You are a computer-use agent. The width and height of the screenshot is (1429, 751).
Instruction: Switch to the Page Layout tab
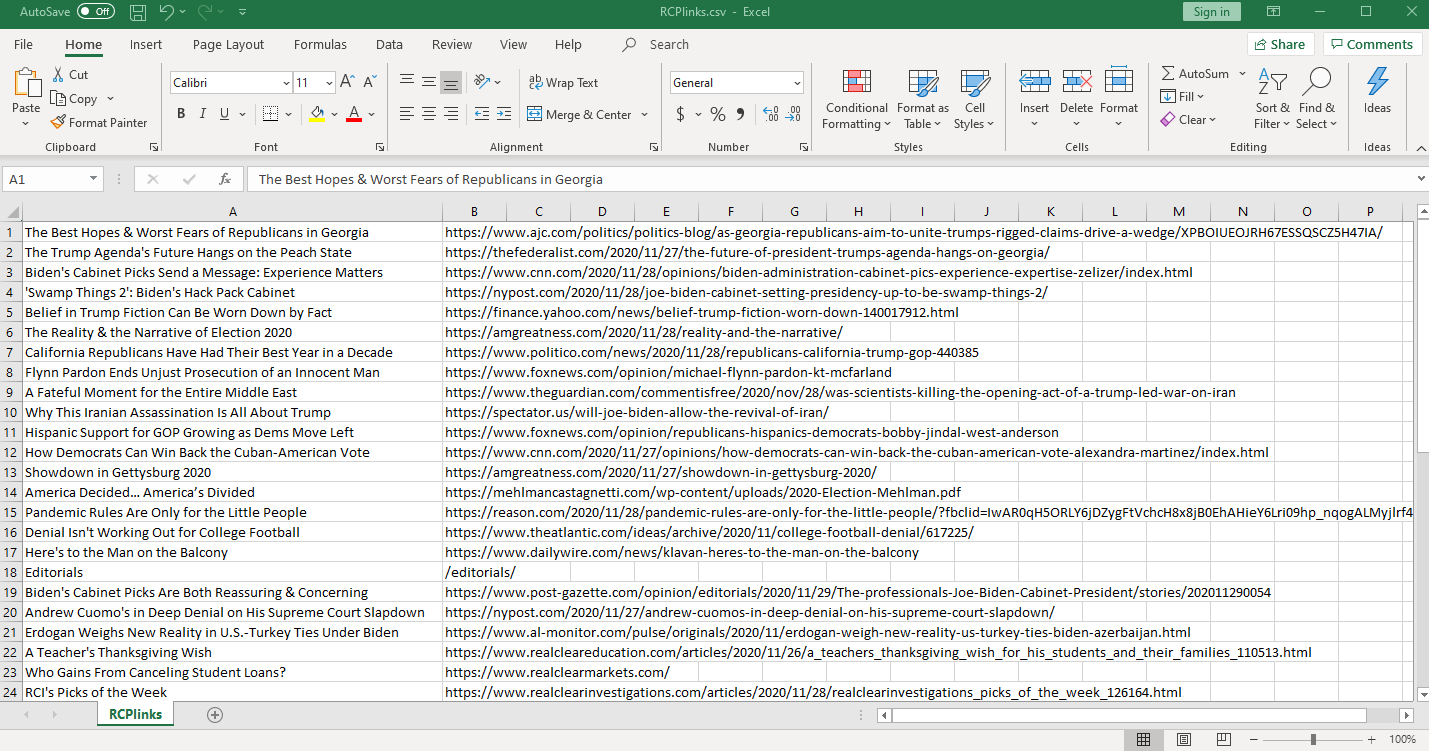point(229,44)
